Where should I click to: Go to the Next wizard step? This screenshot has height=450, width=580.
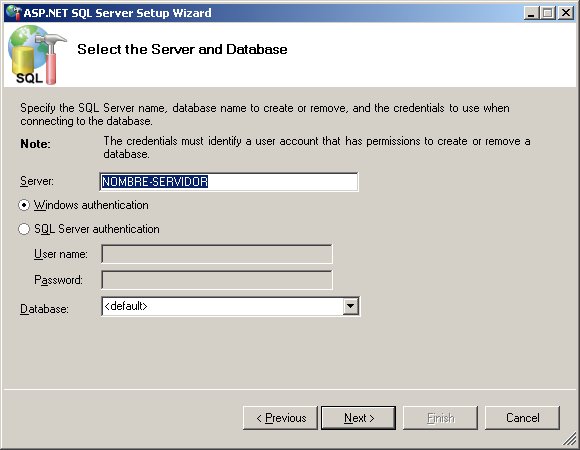coord(358,418)
